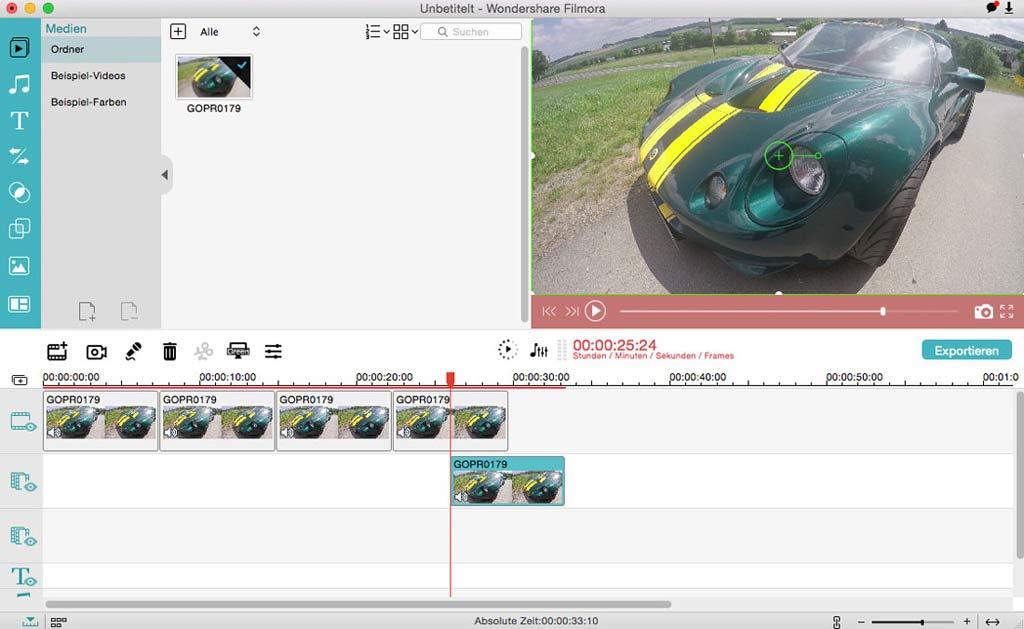Open the Green Screen tool

point(238,351)
